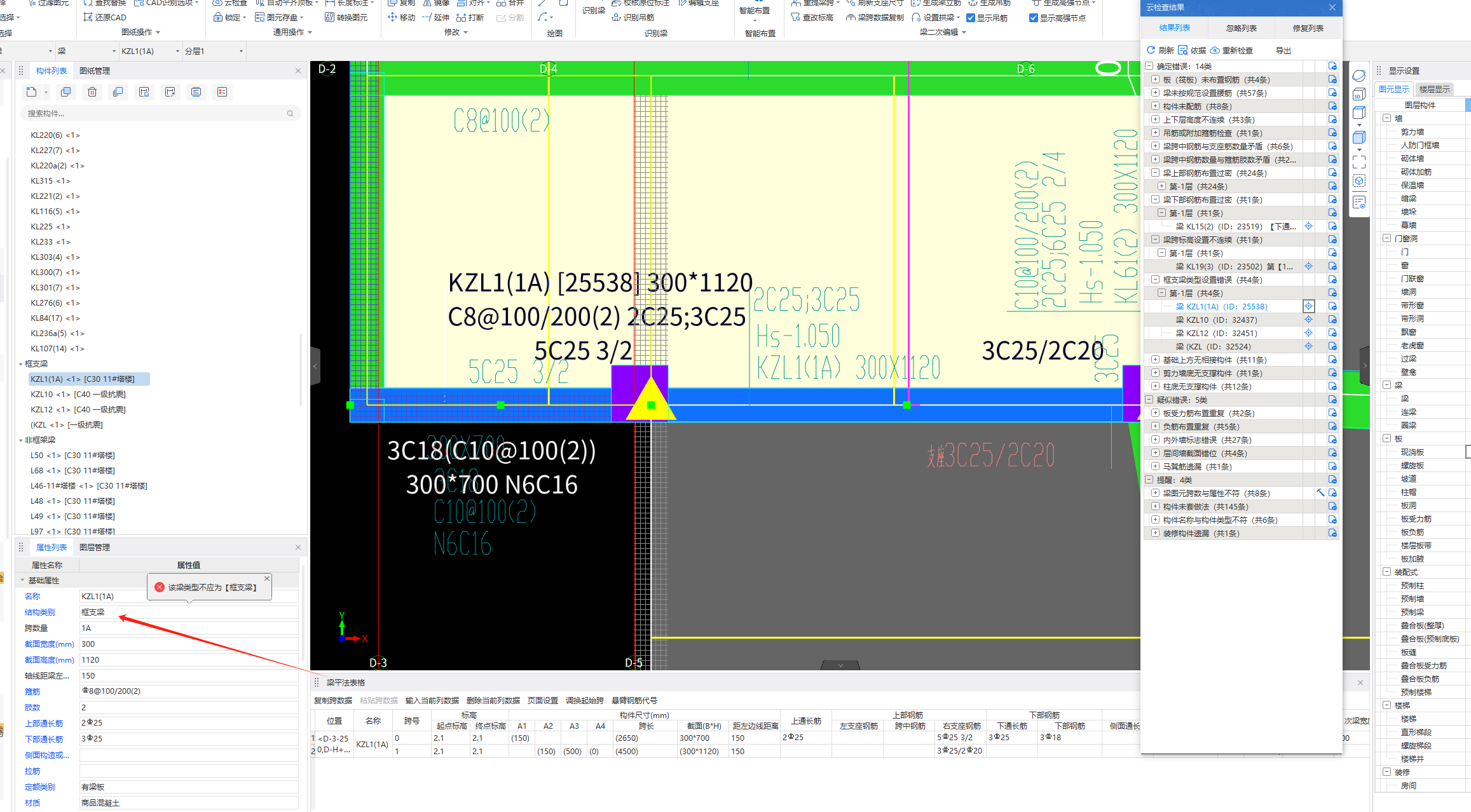
Task: Click 导出 export button
Action: tap(1283, 50)
